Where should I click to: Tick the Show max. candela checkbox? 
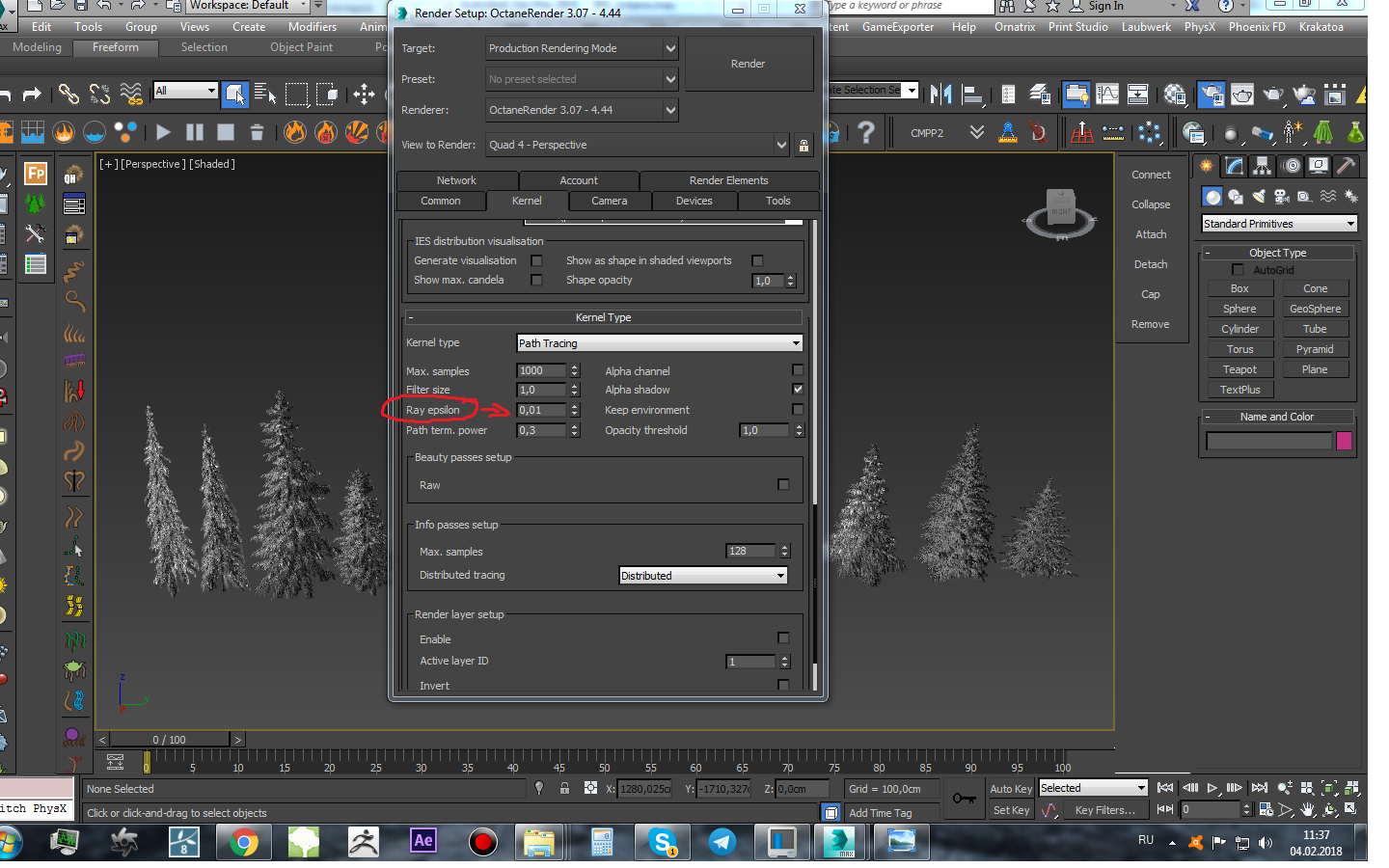(536, 280)
